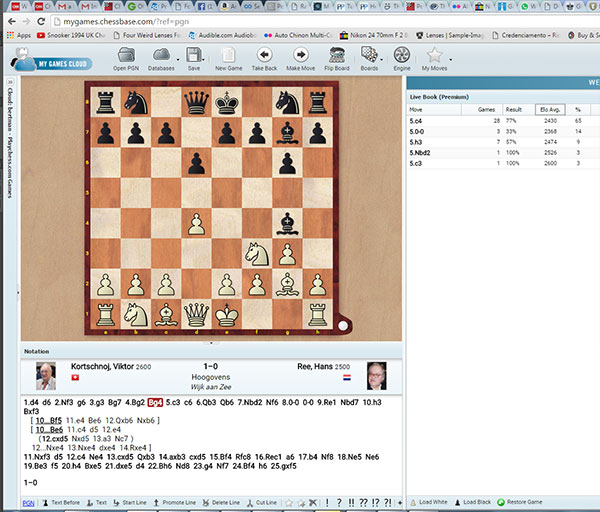Click the Save disk icon
Image resolution: width=600 pixels, height=512 pixels.
[194, 56]
